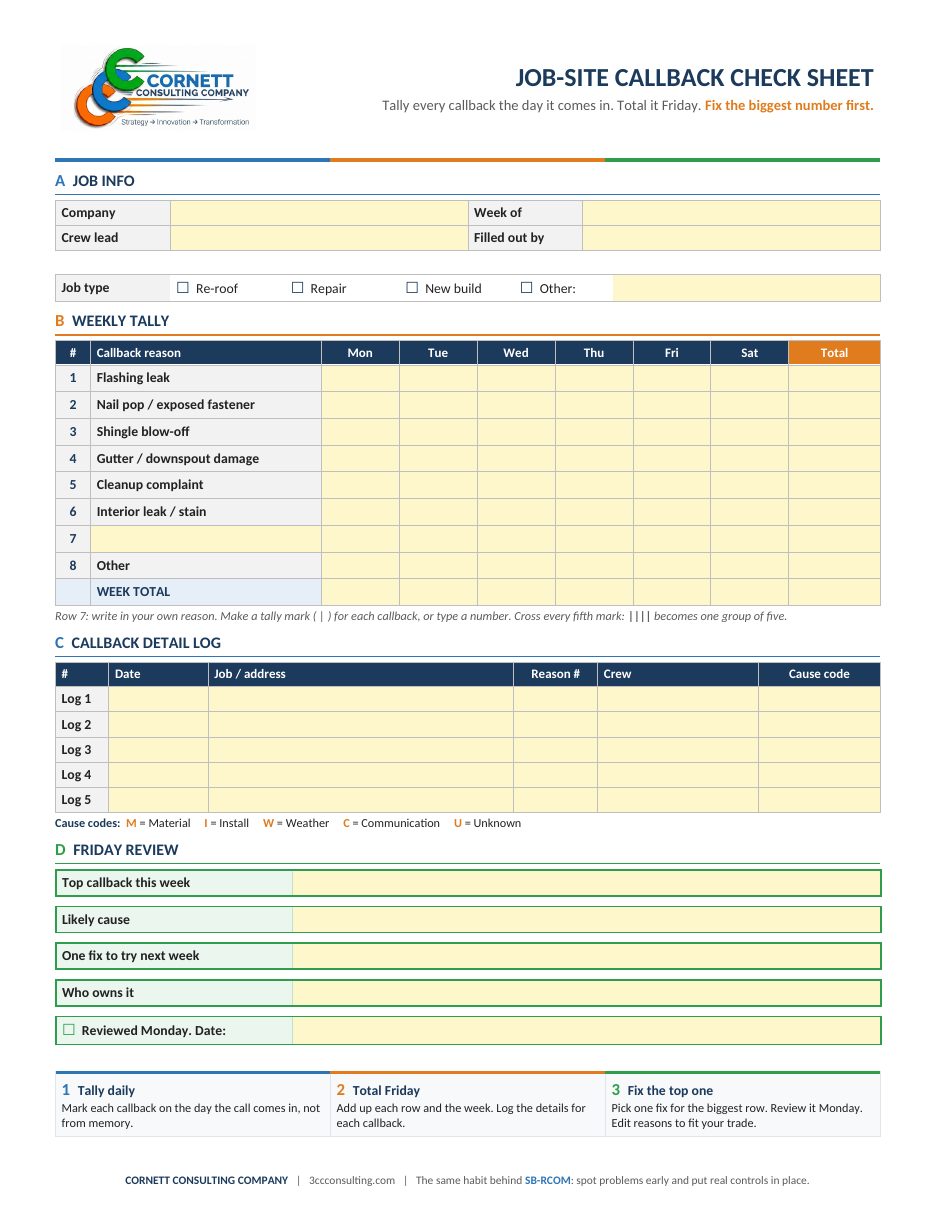Click the Top callback this week field
This screenshot has width=935, height=1210.
586,883
